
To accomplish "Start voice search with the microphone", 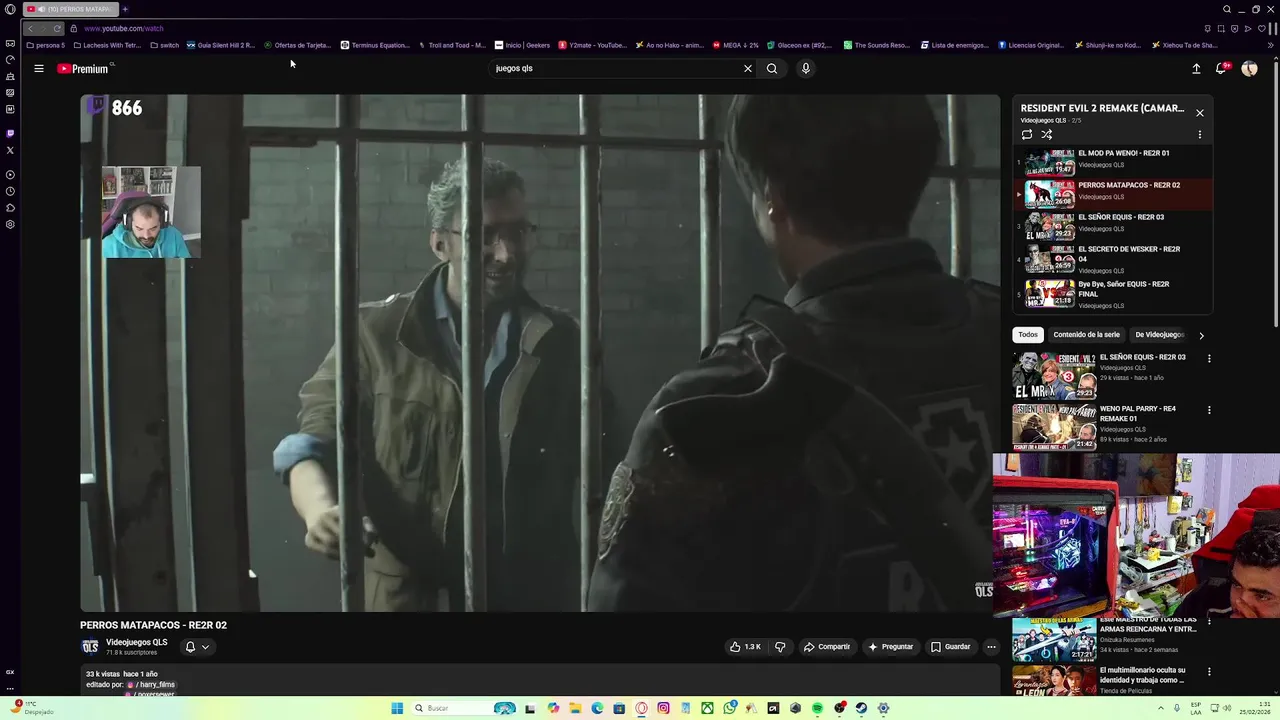I will point(806,69).
